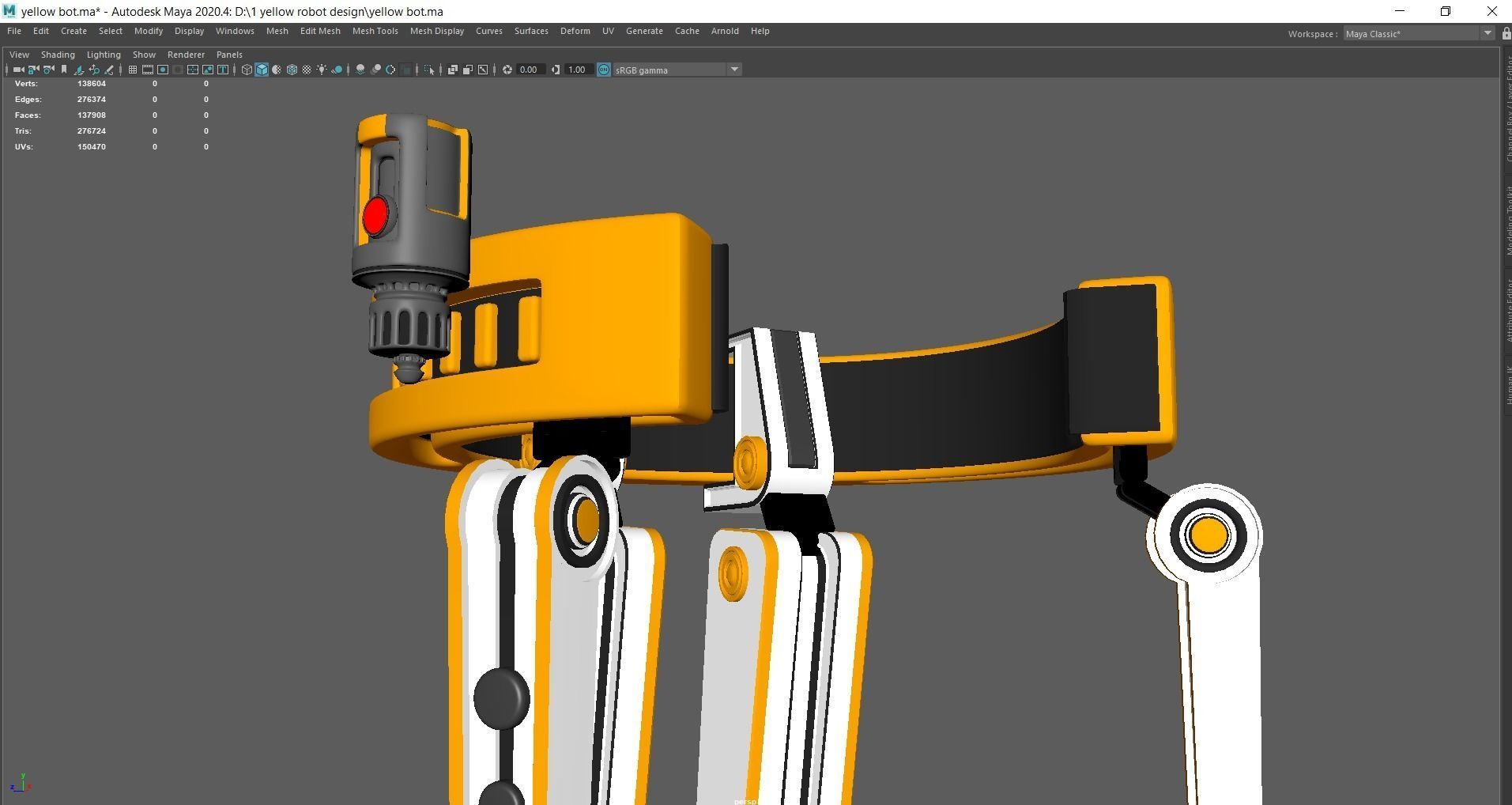The image size is (1512, 805).
Task: Enable Wireframe on Shaded icon
Action: 292,70
